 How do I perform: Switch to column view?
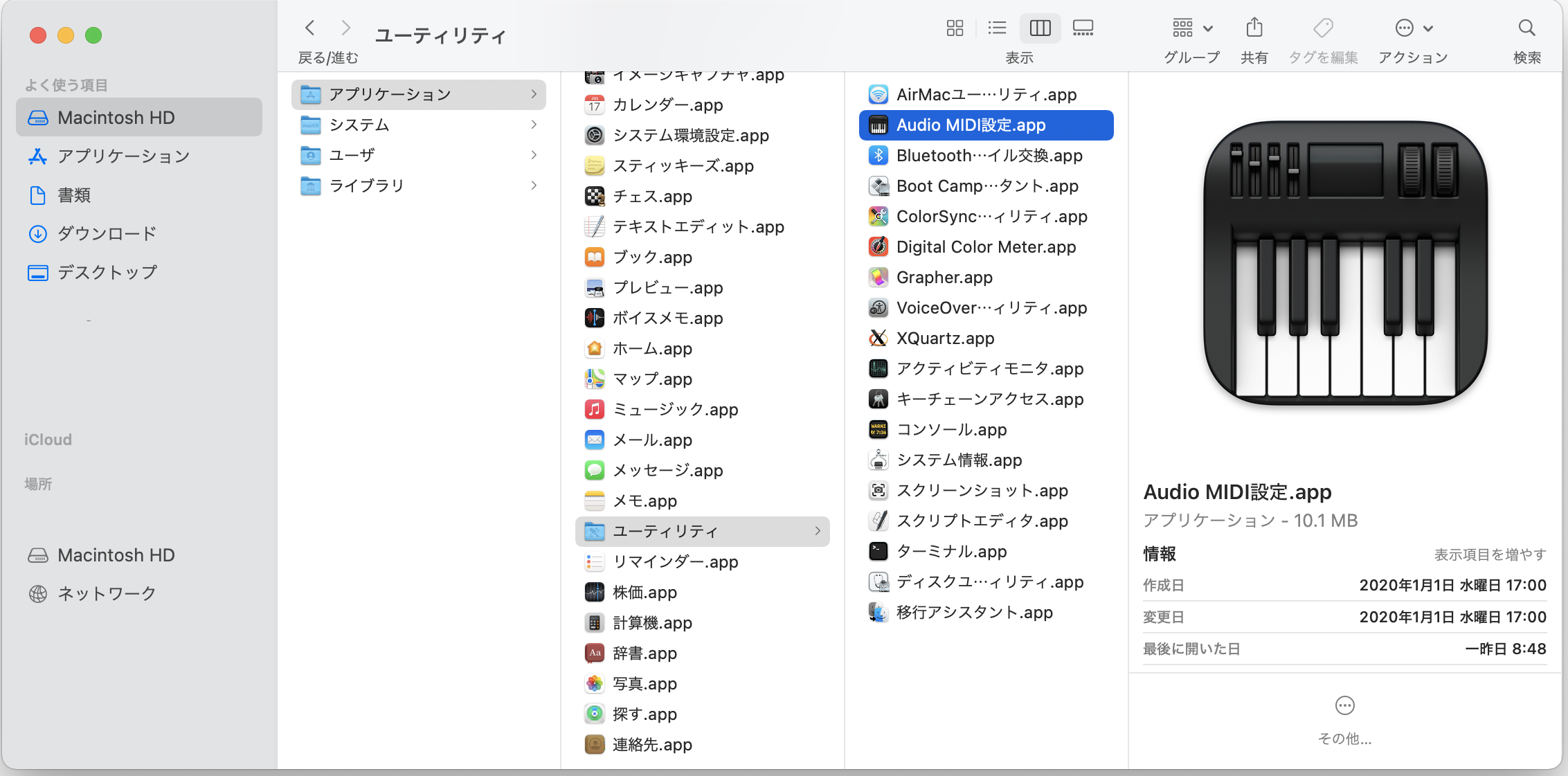(1040, 28)
